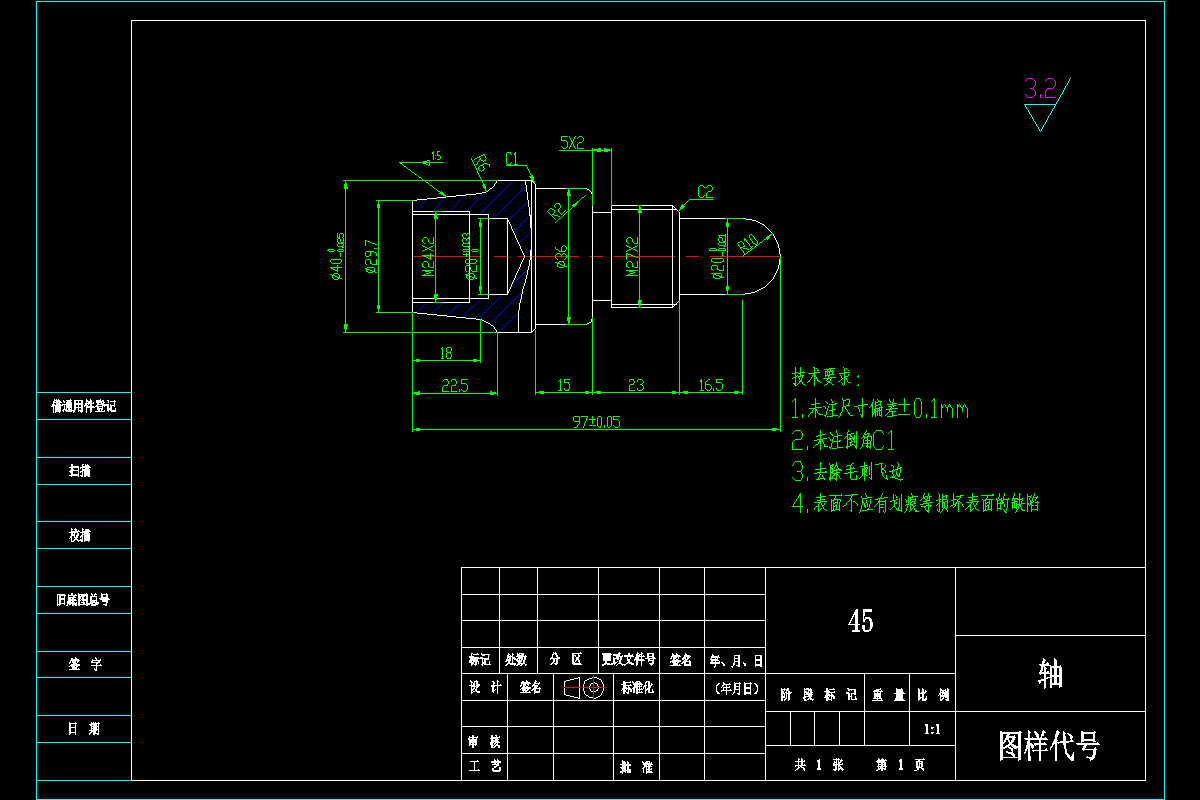Select the C2 chamfer label

click(x=705, y=191)
